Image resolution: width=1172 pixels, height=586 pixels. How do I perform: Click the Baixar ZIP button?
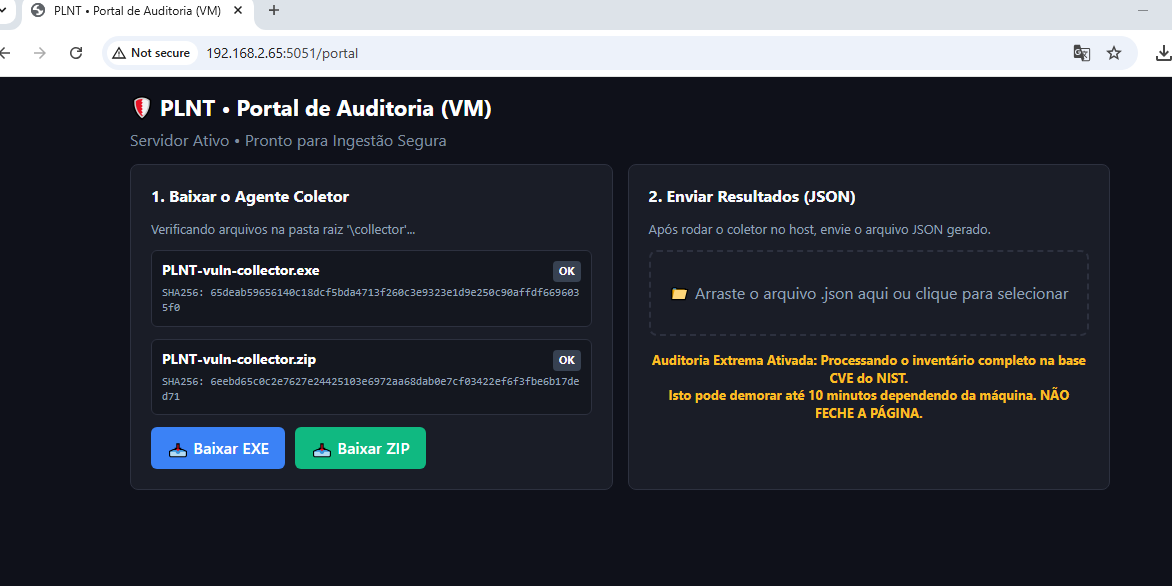(360, 449)
